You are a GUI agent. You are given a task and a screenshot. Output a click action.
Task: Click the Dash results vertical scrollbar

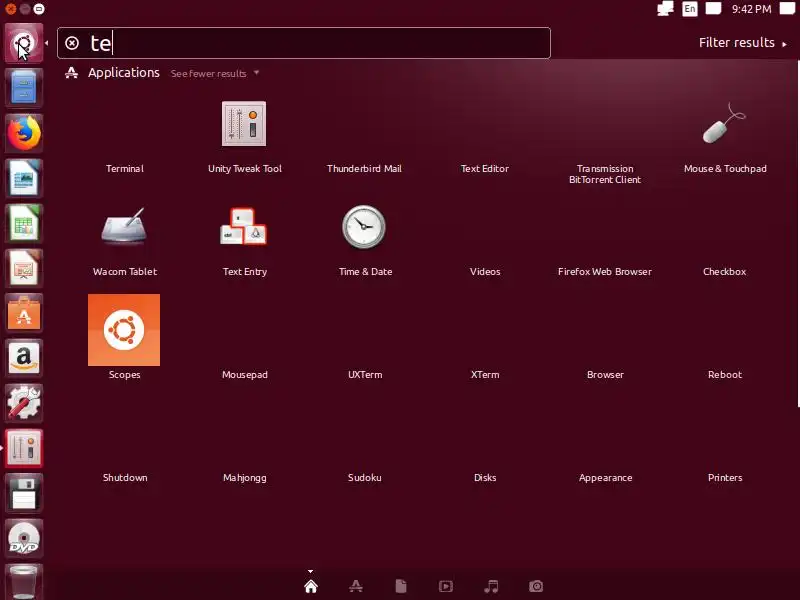pyautogui.click(x=797, y=235)
